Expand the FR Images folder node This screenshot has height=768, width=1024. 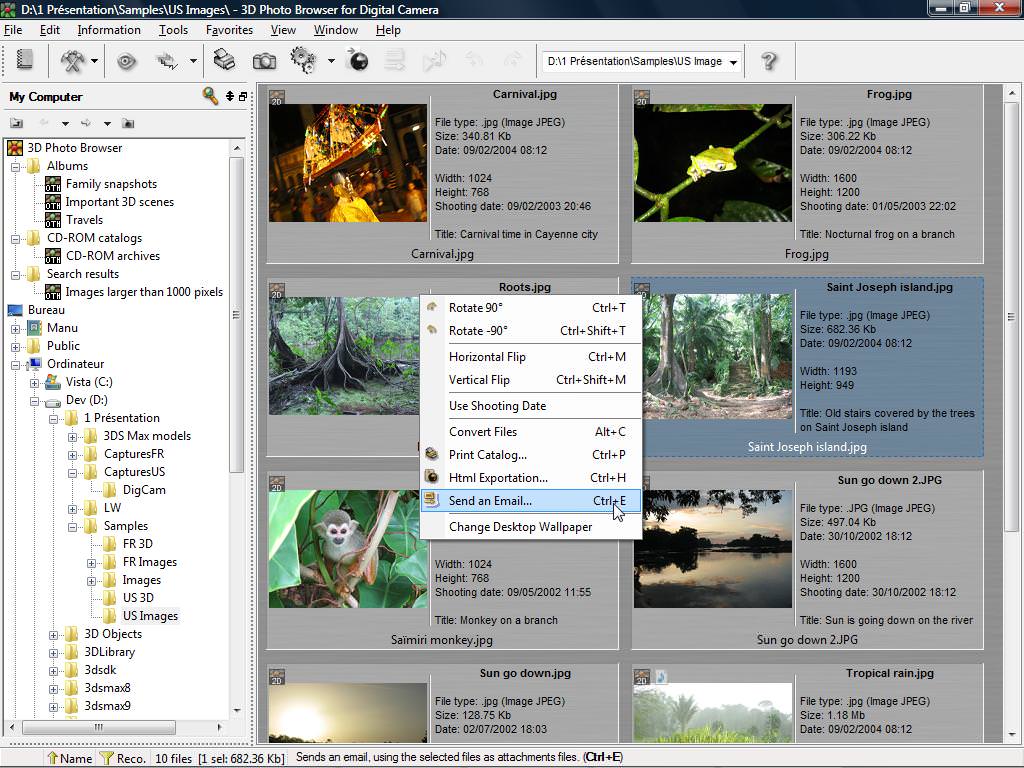click(91, 563)
